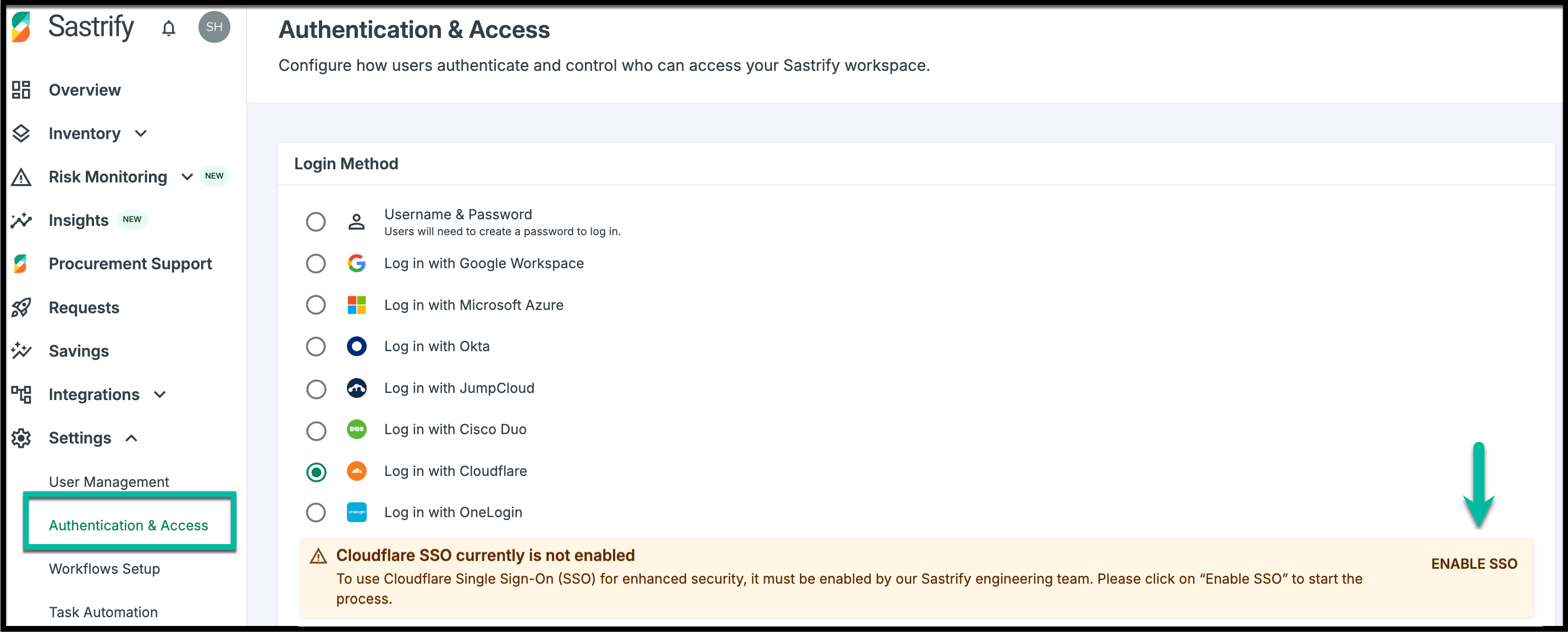Click the Savings sparkle icon
This screenshot has width=1568, height=632.
(21, 351)
